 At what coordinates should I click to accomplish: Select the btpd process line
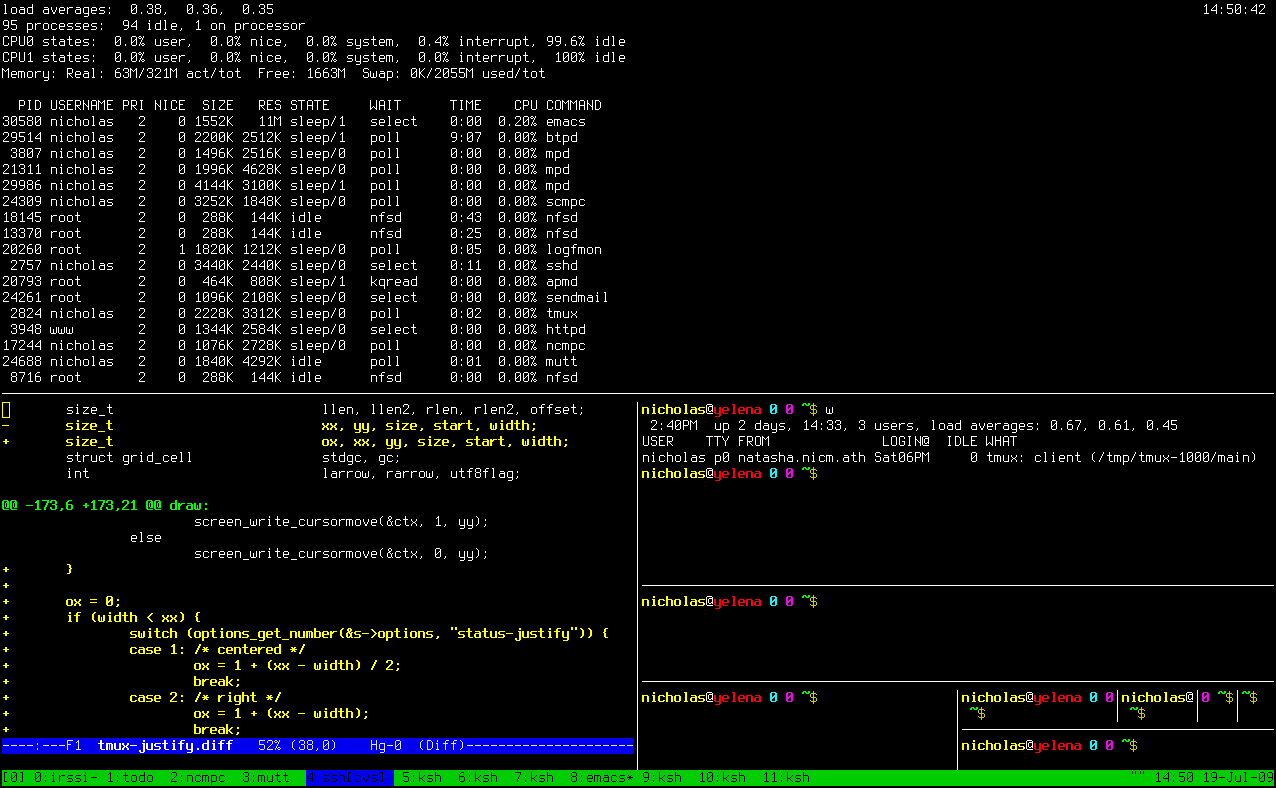[x=300, y=137]
